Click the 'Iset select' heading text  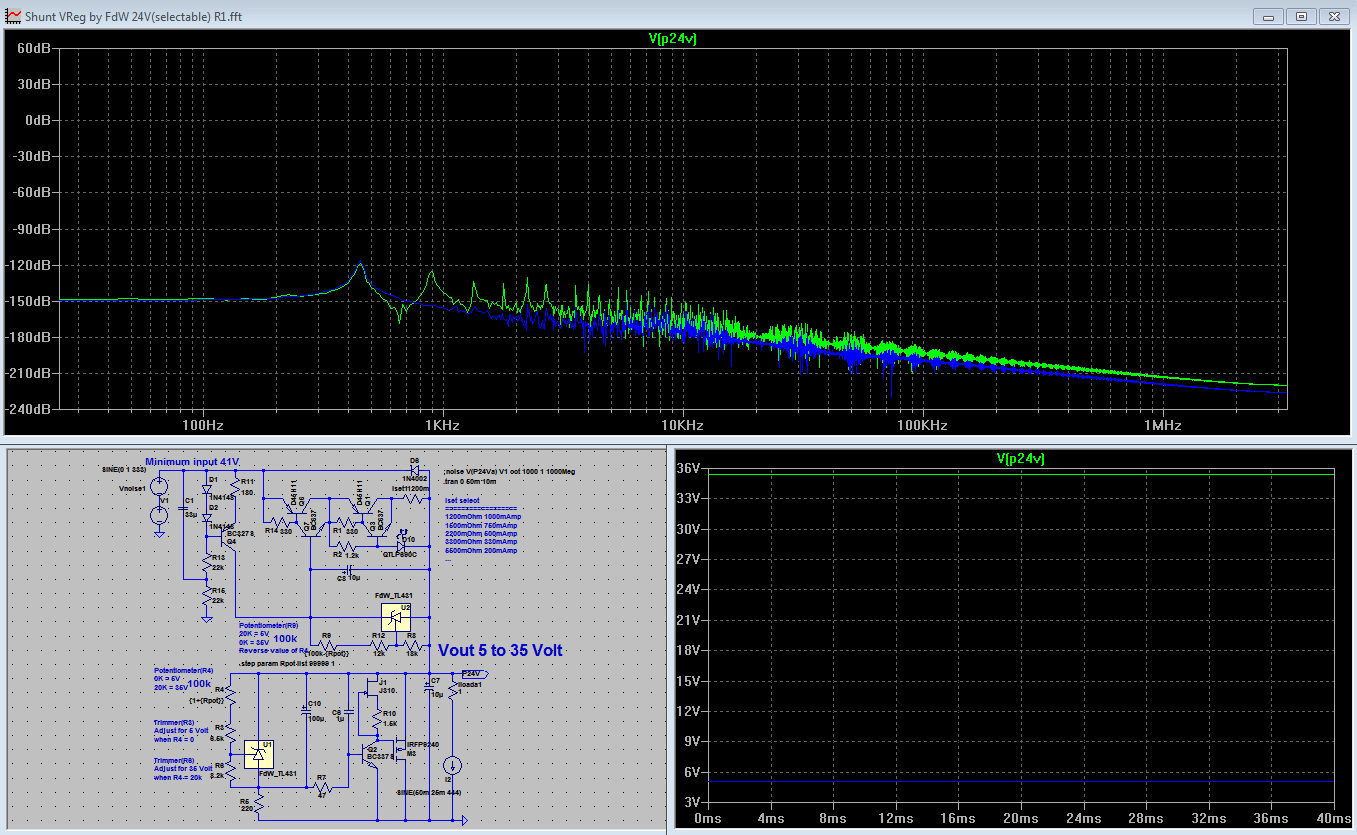(x=462, y=500)
